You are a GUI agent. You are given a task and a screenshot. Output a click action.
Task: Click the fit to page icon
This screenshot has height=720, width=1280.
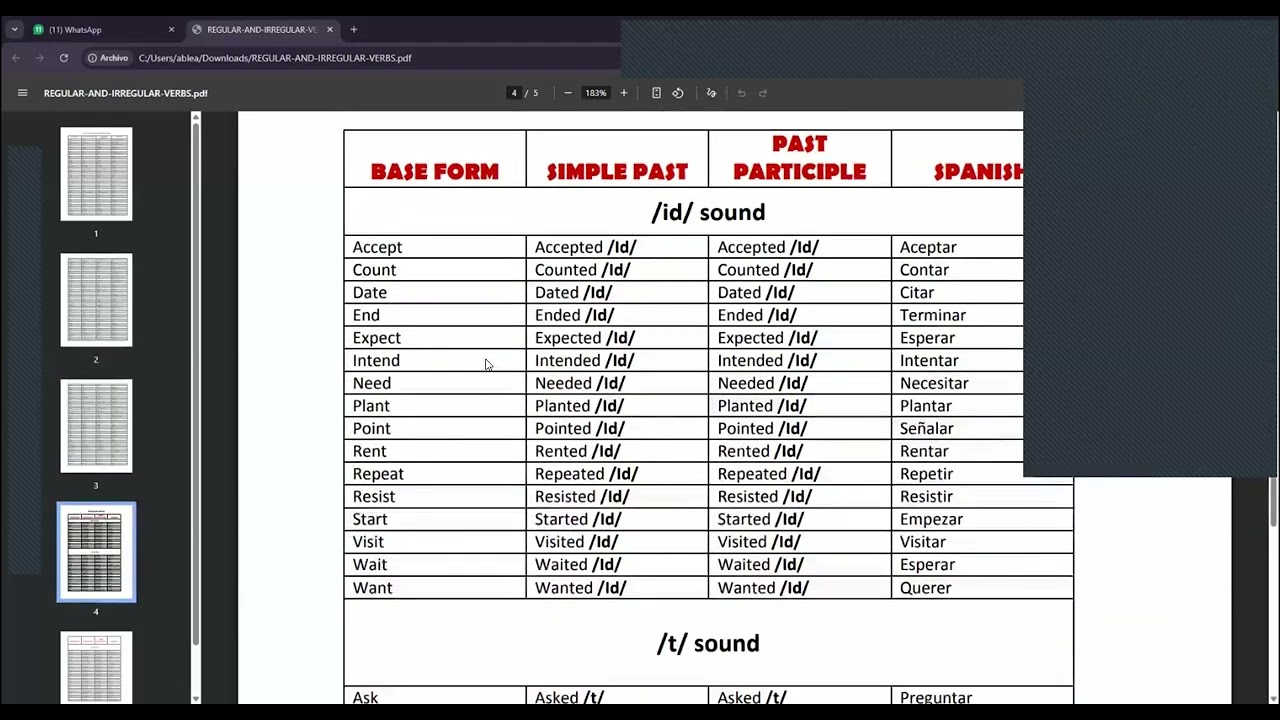(656, 93)
